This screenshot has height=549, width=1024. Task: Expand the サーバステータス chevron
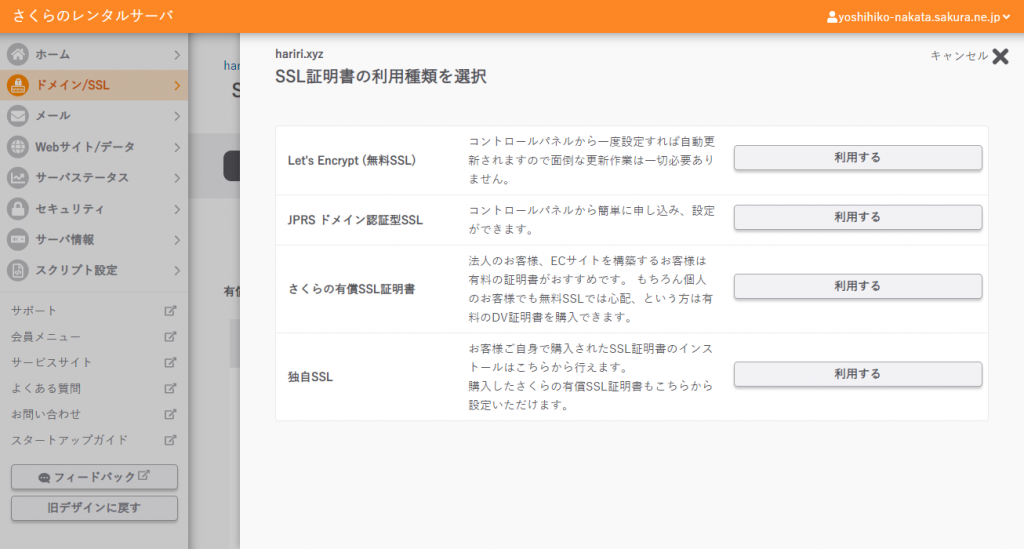[177, 178]
